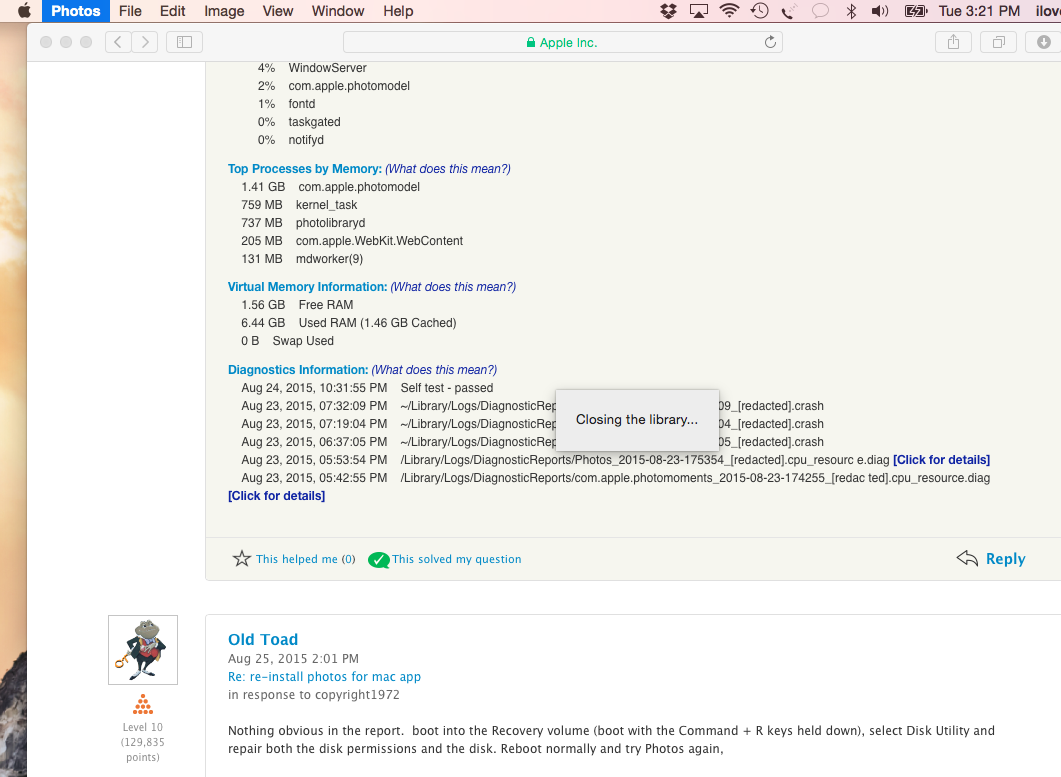This screenshot has height=777, width=1061.
Task: Select the 'kernel_task' 759 MB row
Action: click(299, 204)
